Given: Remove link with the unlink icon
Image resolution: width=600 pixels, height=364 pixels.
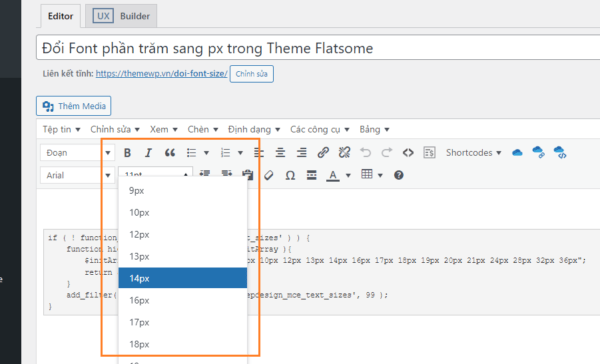Looking at the screenshot, I should click(344, 153).
